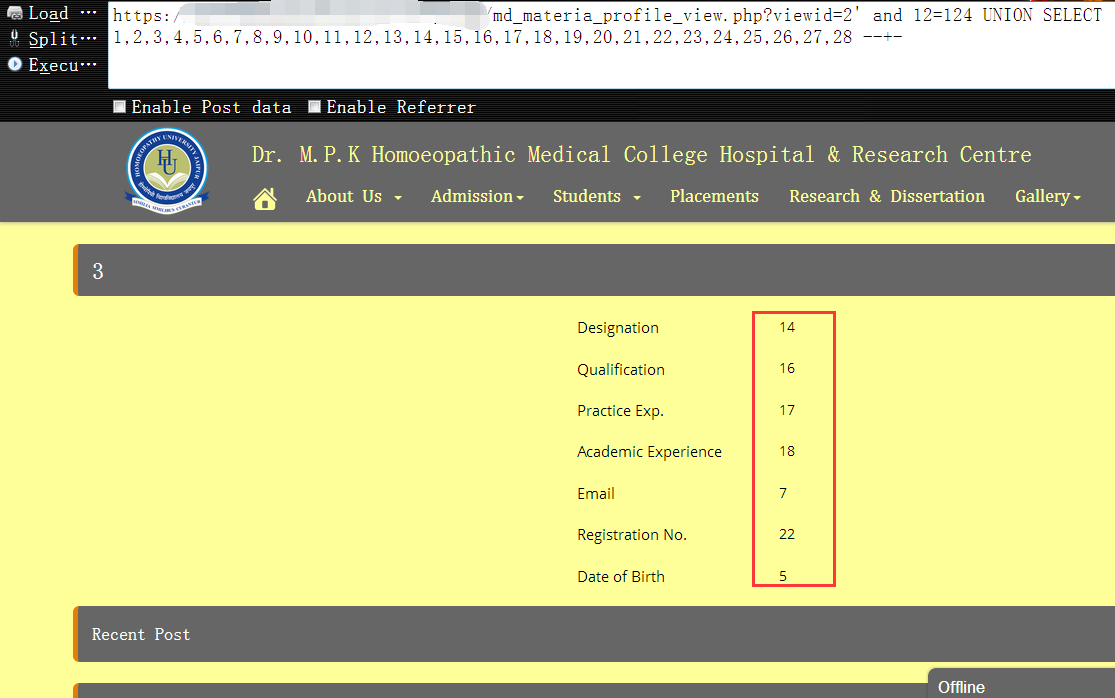The width and height of the screenshot is (1115, 698).
Task: Click the profile title number 3
Action: (x=98, y=271)
